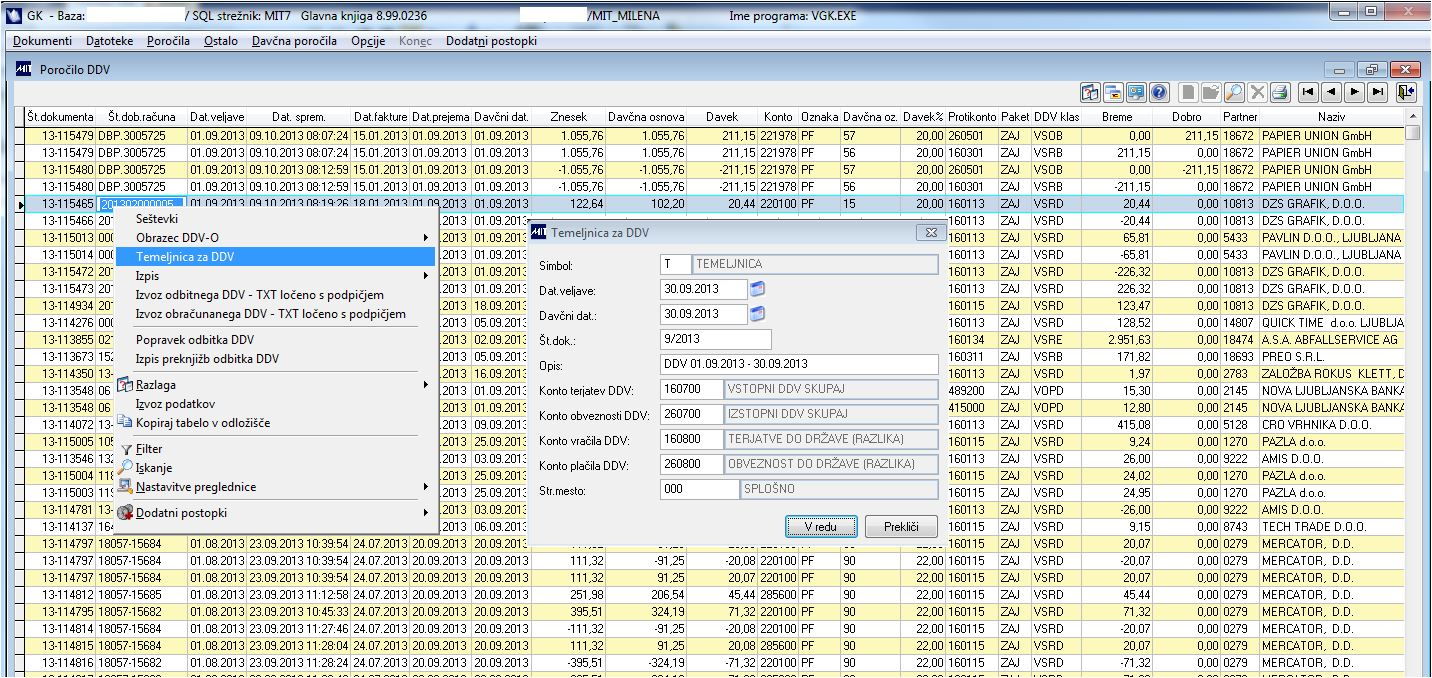Open calendar picker beside Davčni dat. field

[x=757, y=314]
